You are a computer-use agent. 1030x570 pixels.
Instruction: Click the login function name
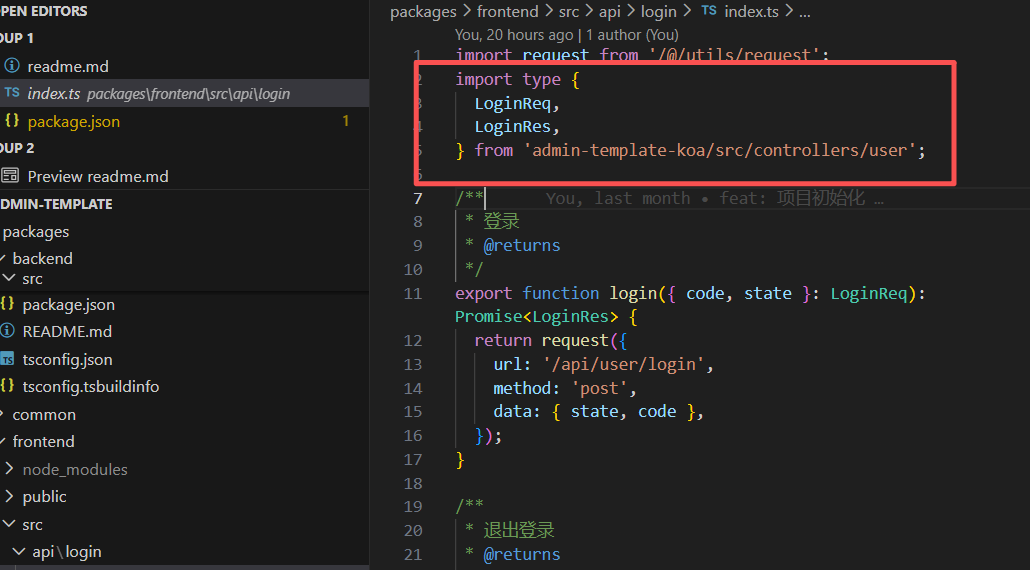[633, 294]
